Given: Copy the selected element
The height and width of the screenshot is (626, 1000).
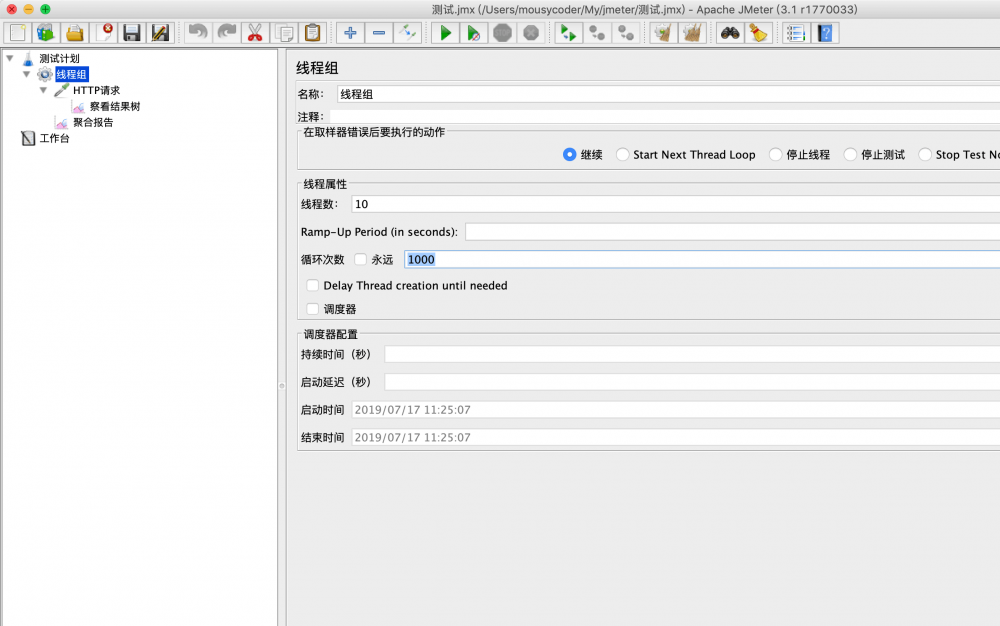Looking at the screenshot, I should (284, 33).
